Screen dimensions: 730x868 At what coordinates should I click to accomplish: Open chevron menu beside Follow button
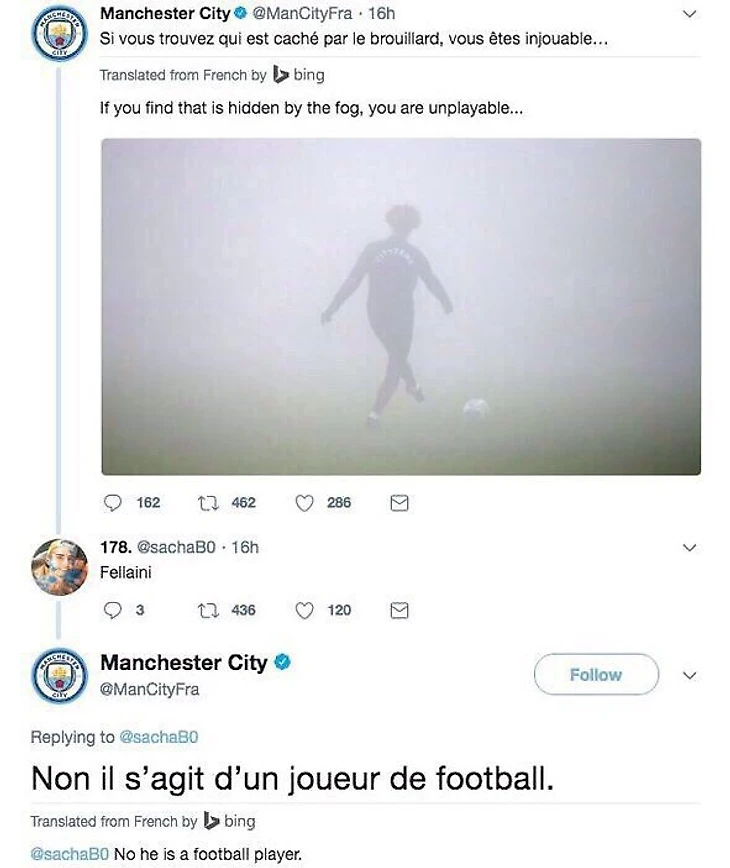[690, 675]
